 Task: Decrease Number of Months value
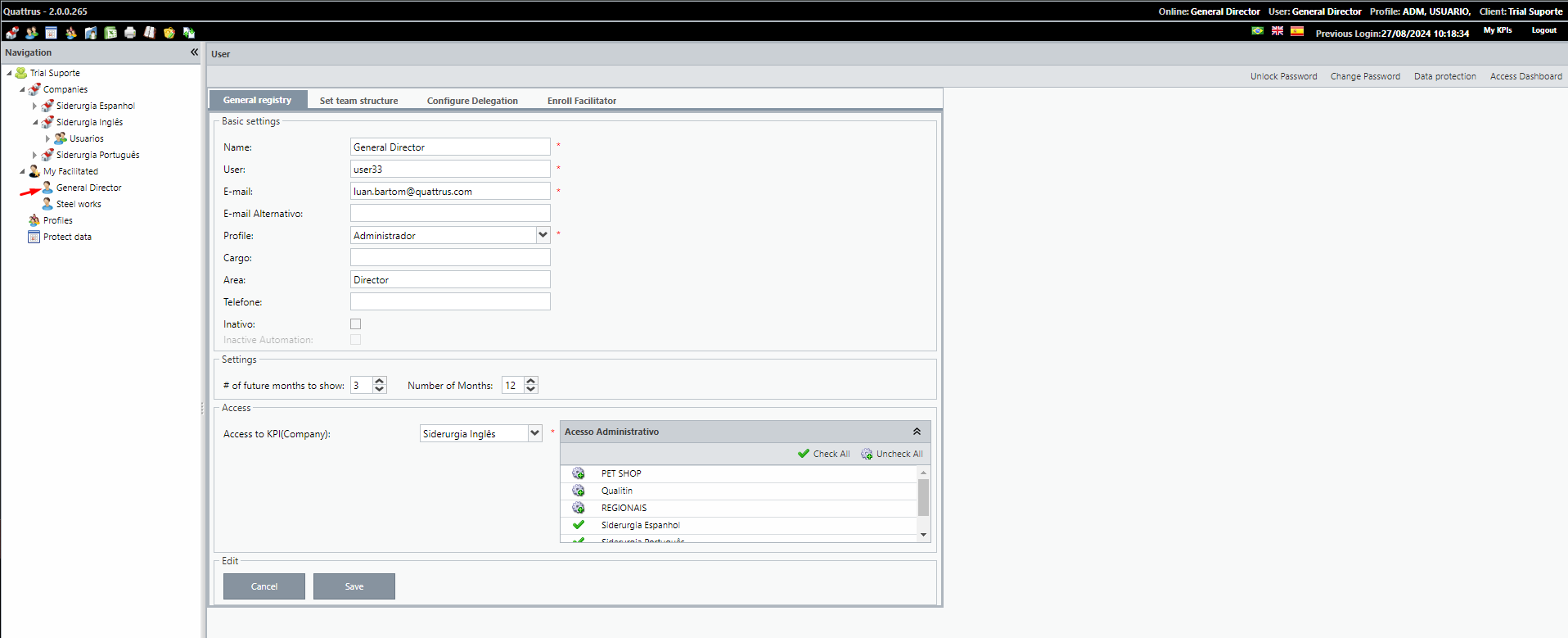pos(531,389)
